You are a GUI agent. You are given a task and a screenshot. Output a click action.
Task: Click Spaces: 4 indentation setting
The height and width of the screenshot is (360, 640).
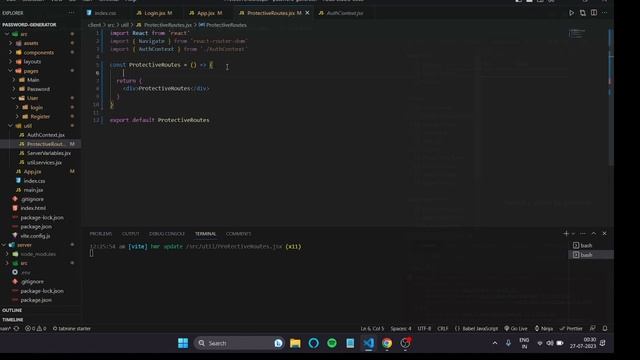click(x=401, y=328)
